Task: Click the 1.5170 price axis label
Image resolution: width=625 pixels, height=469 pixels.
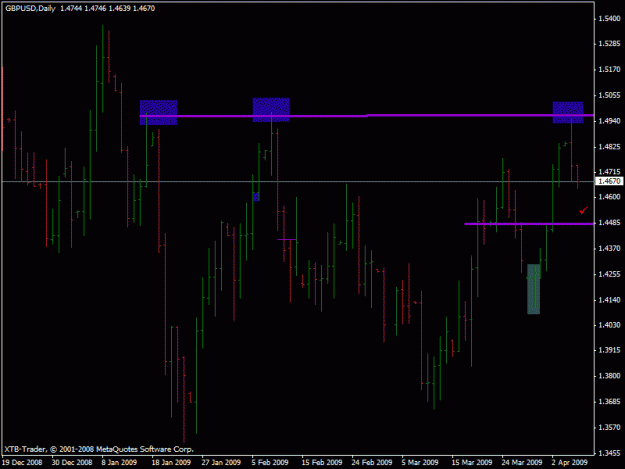Action: coord(609,69)
